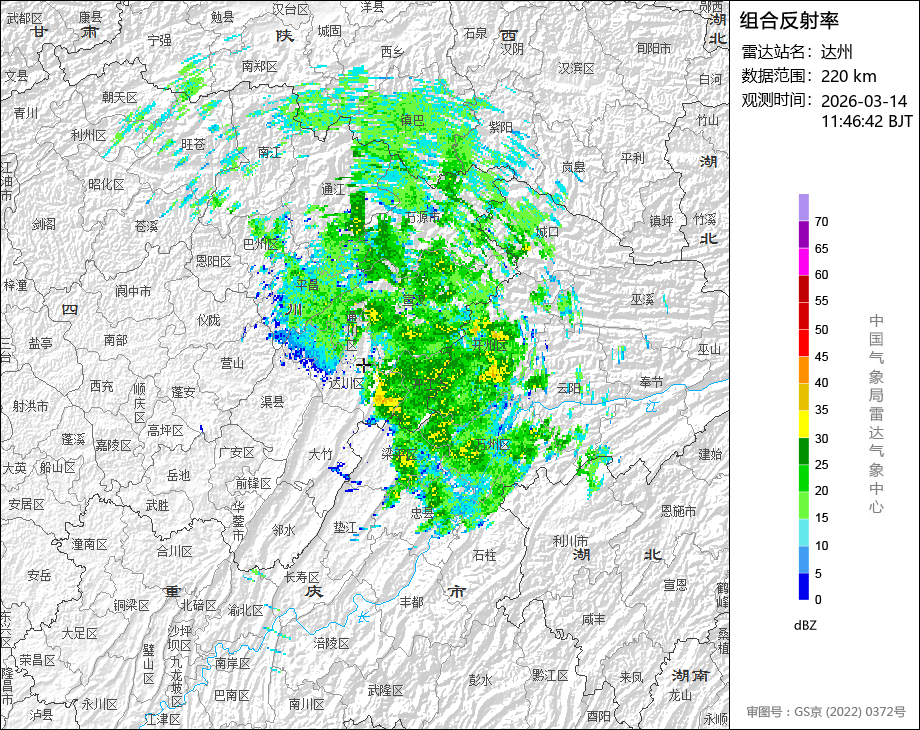The width and height of the screenshot is (920, 730).
Task: Click the legend value 35
Action: pos(821,410)
